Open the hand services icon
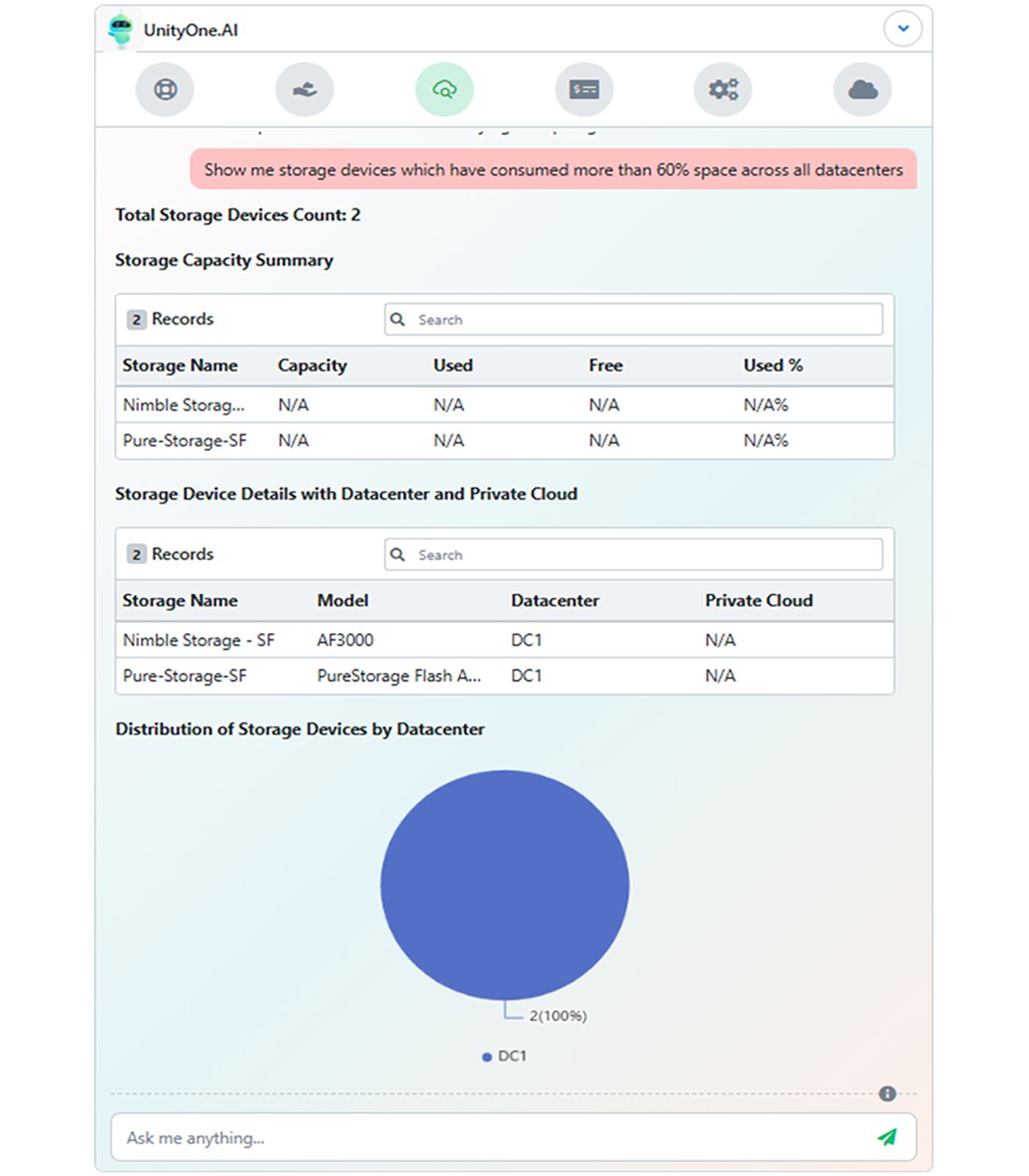The image size is (1029, 1176). (304, 90)
